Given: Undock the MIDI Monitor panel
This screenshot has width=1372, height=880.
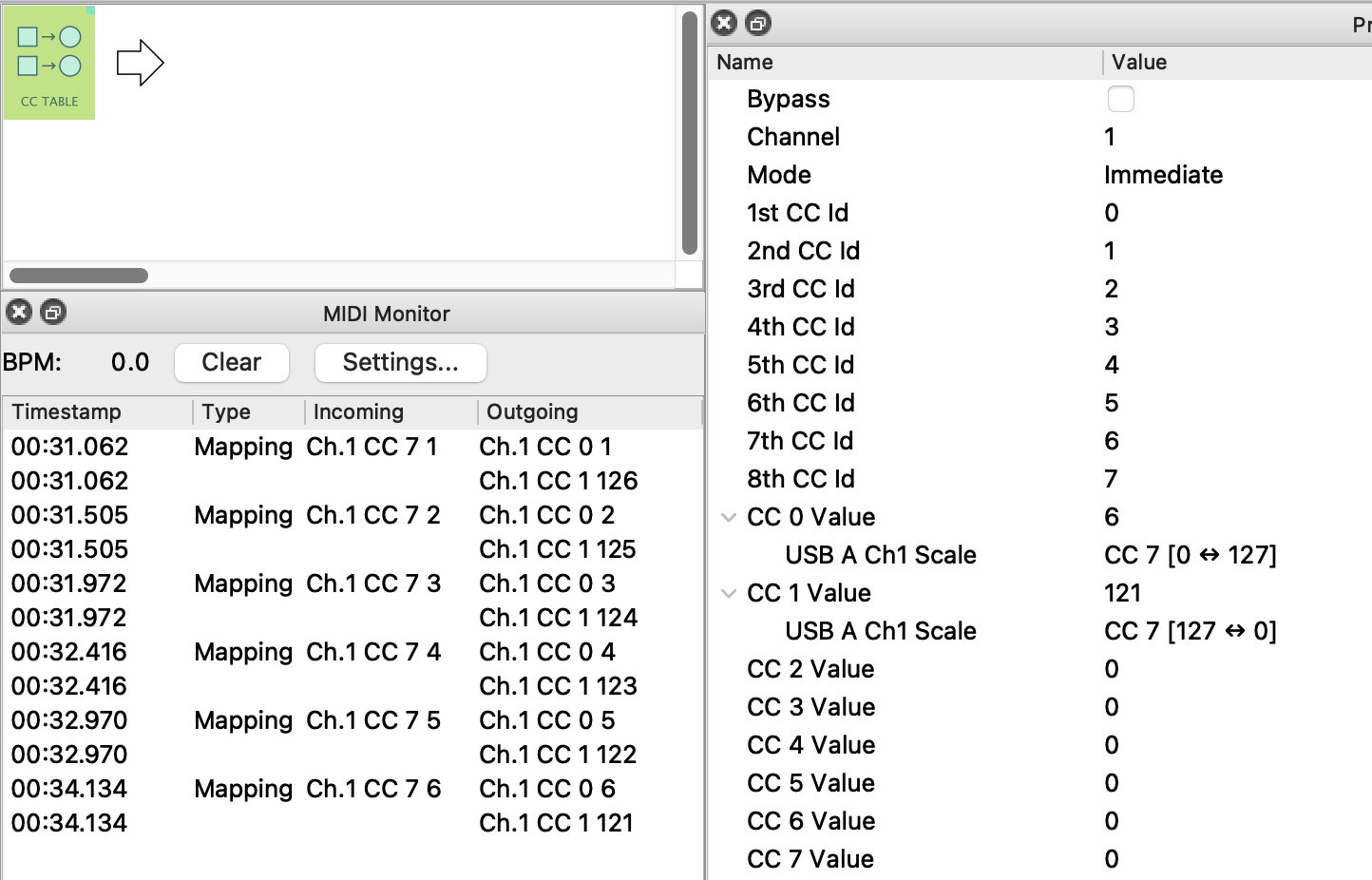Looking at the screenshot, I should click(53, 312).
